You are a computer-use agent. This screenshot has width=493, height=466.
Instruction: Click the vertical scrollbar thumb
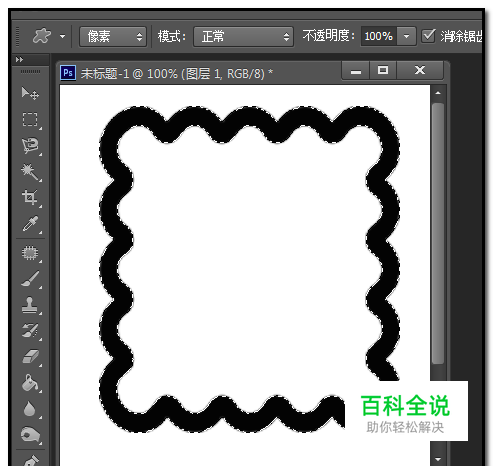pos(438,233)
